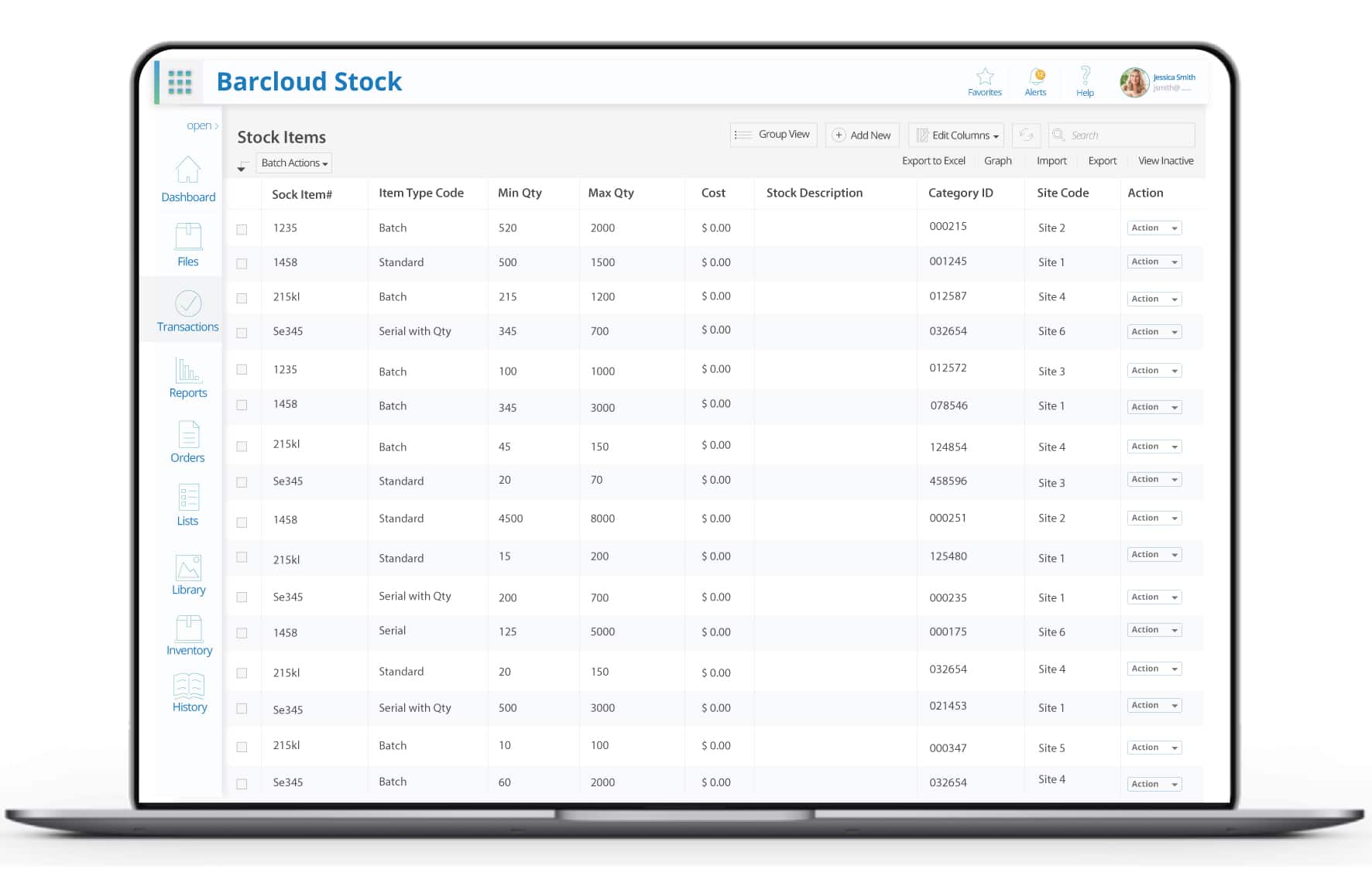
Task: Click the Serial item type cell
Action: coord(393,631)
